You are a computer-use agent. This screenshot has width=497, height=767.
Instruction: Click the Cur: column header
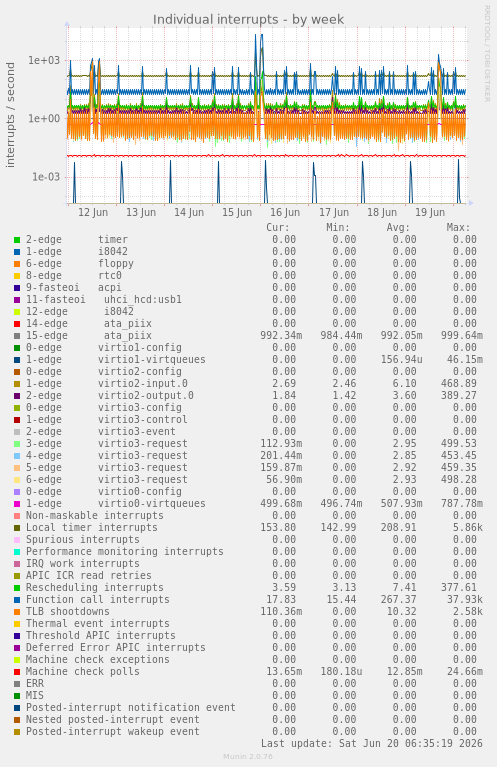278,227
